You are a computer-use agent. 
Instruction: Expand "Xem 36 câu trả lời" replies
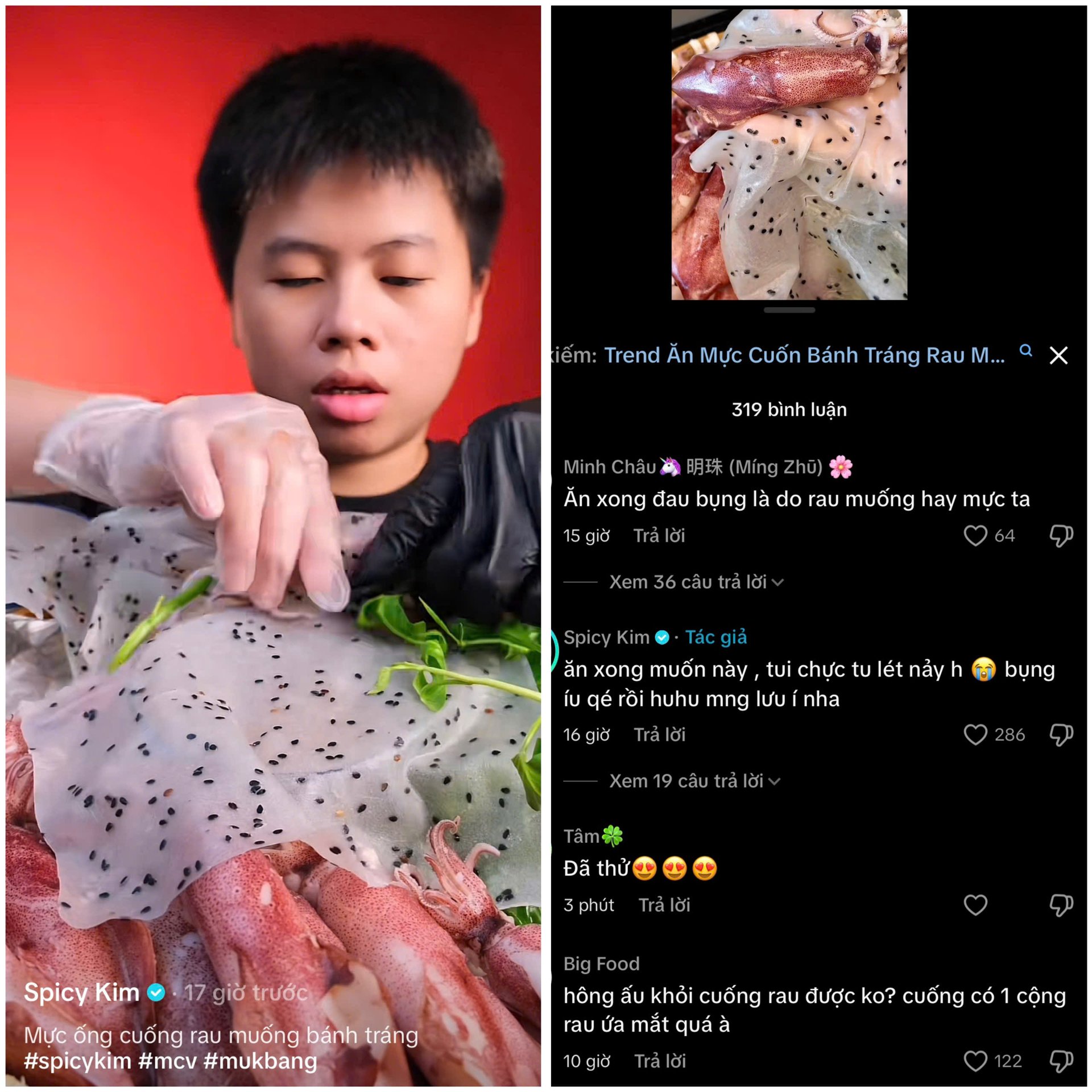(696, 582)
